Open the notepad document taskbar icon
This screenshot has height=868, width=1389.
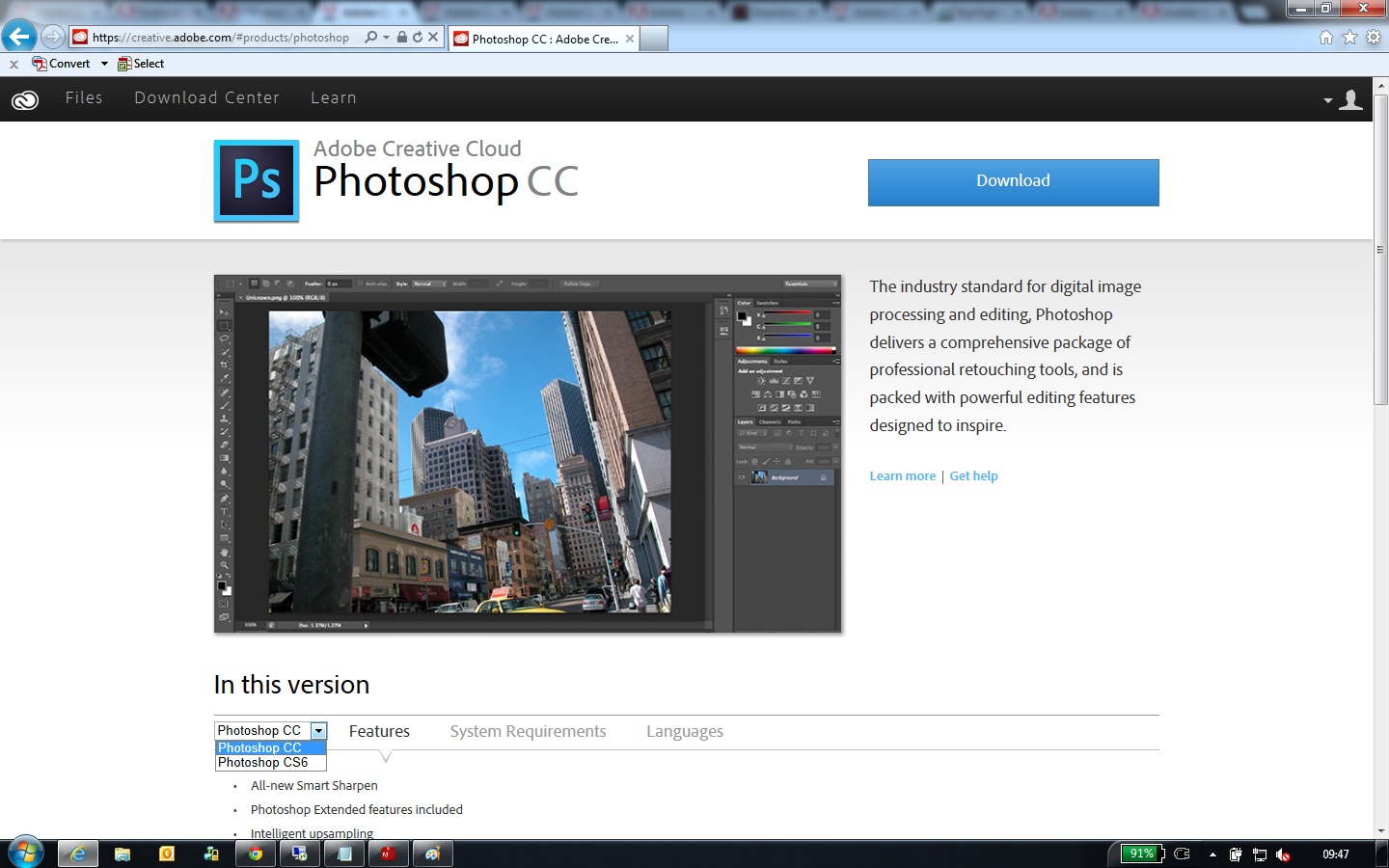click(344, 854)
